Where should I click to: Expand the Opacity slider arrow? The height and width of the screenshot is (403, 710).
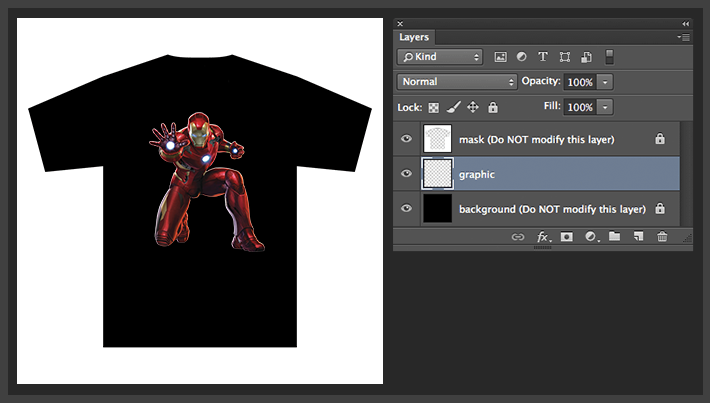tap(606, 82)
